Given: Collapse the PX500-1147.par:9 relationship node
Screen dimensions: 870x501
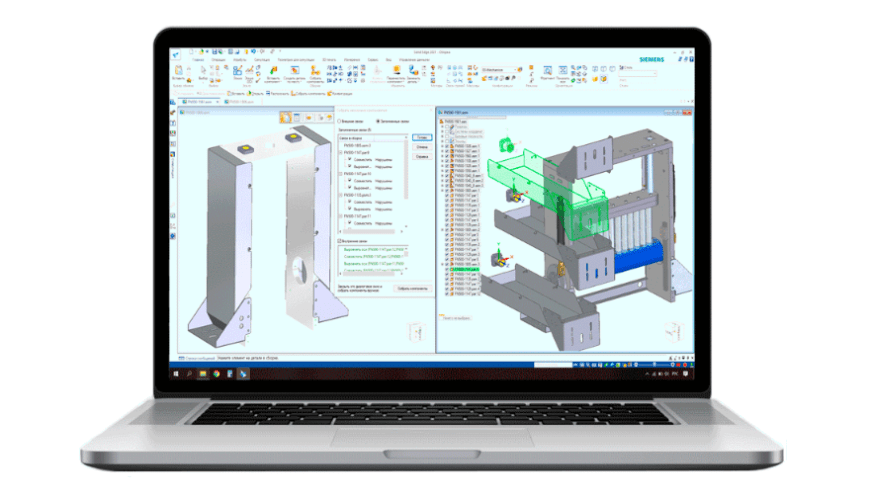Looking at the screenshot, I should (x=341, y=153).
